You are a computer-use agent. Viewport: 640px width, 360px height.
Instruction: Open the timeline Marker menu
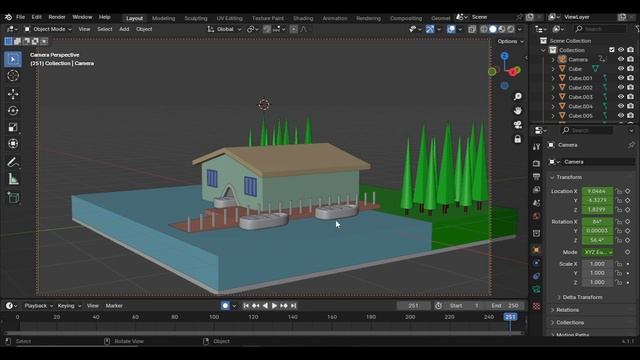click(x=114, y=306)
